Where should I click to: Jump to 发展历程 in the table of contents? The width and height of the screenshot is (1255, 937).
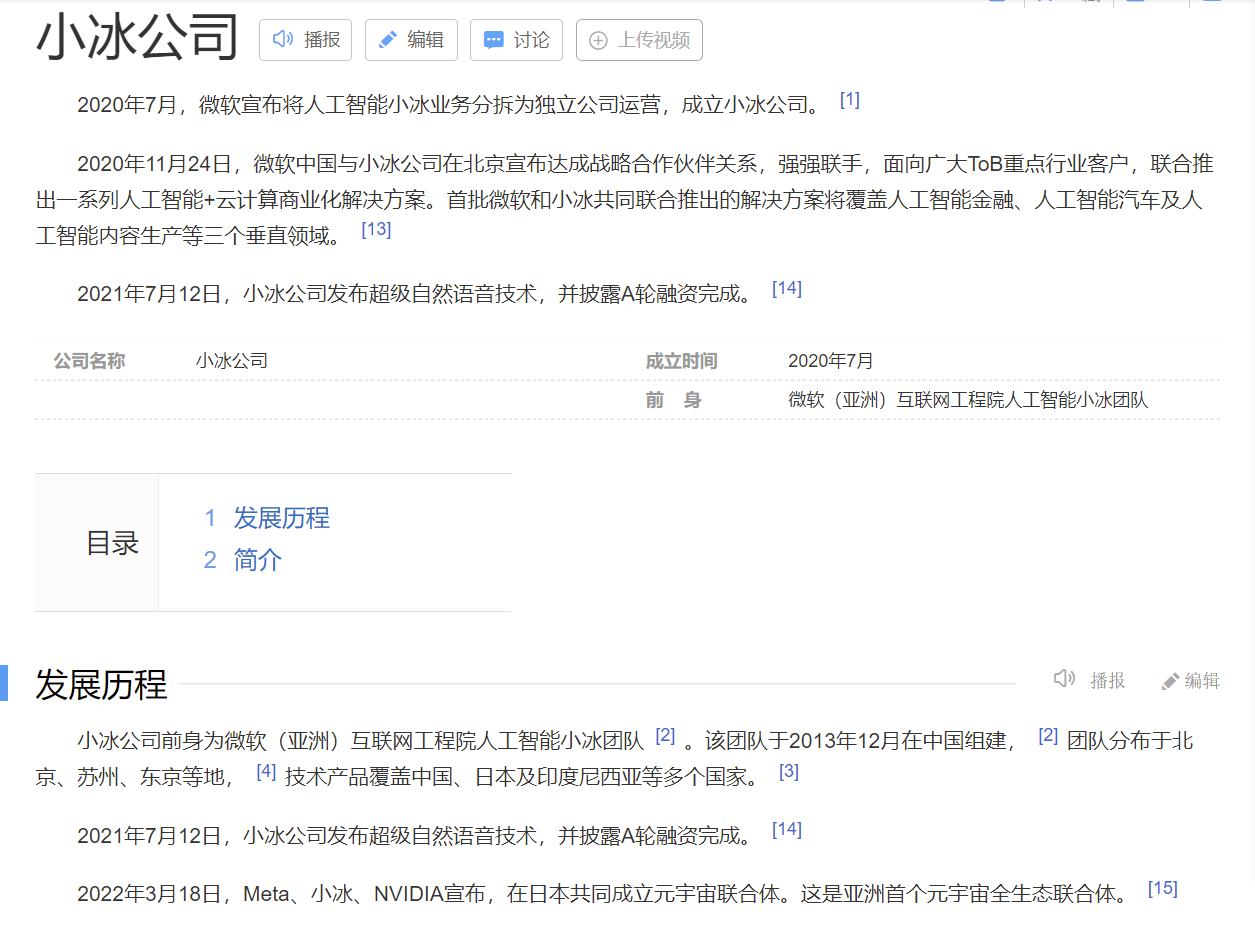click(281, 518)
